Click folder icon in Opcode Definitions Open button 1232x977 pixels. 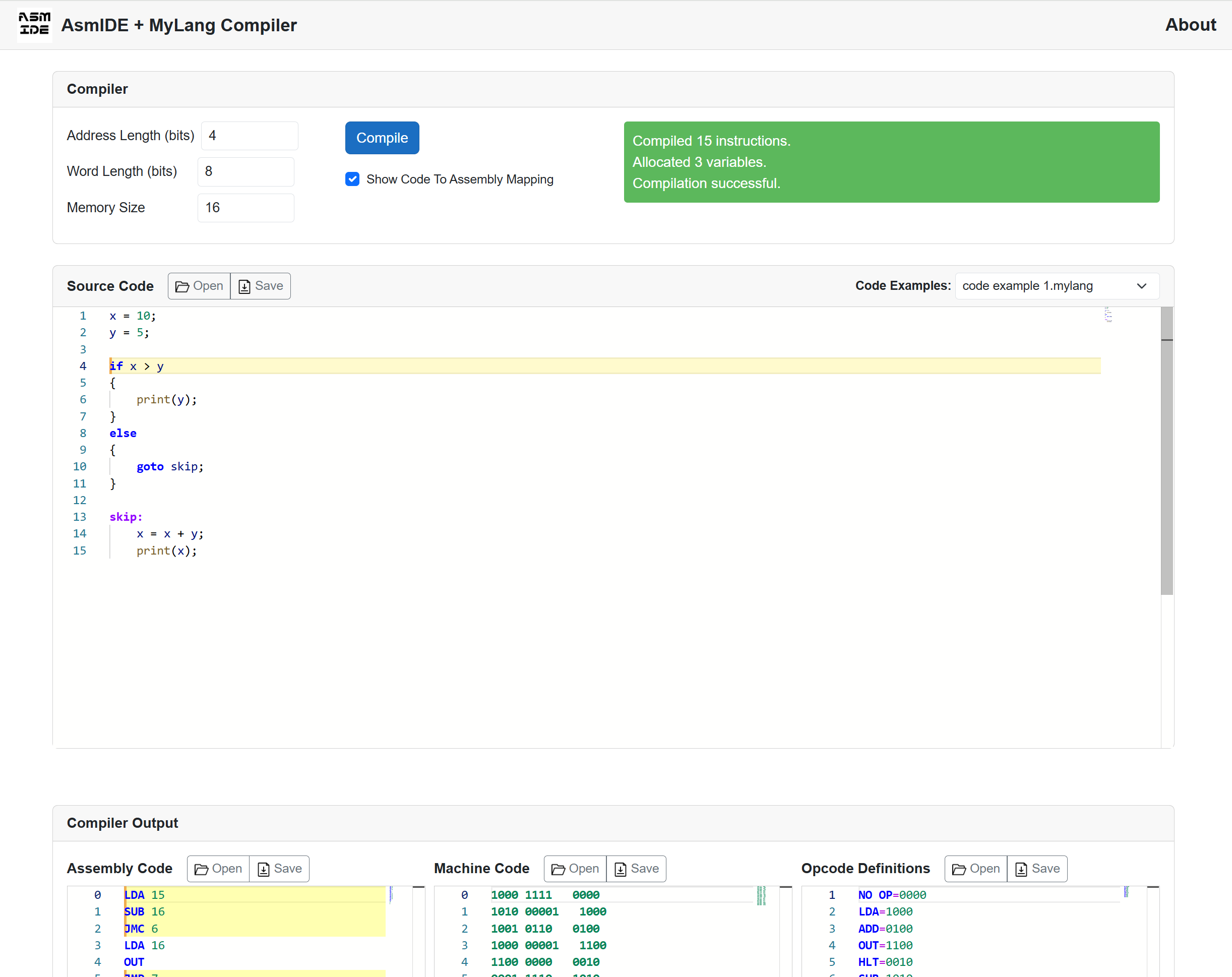click(x=959, y=869)
